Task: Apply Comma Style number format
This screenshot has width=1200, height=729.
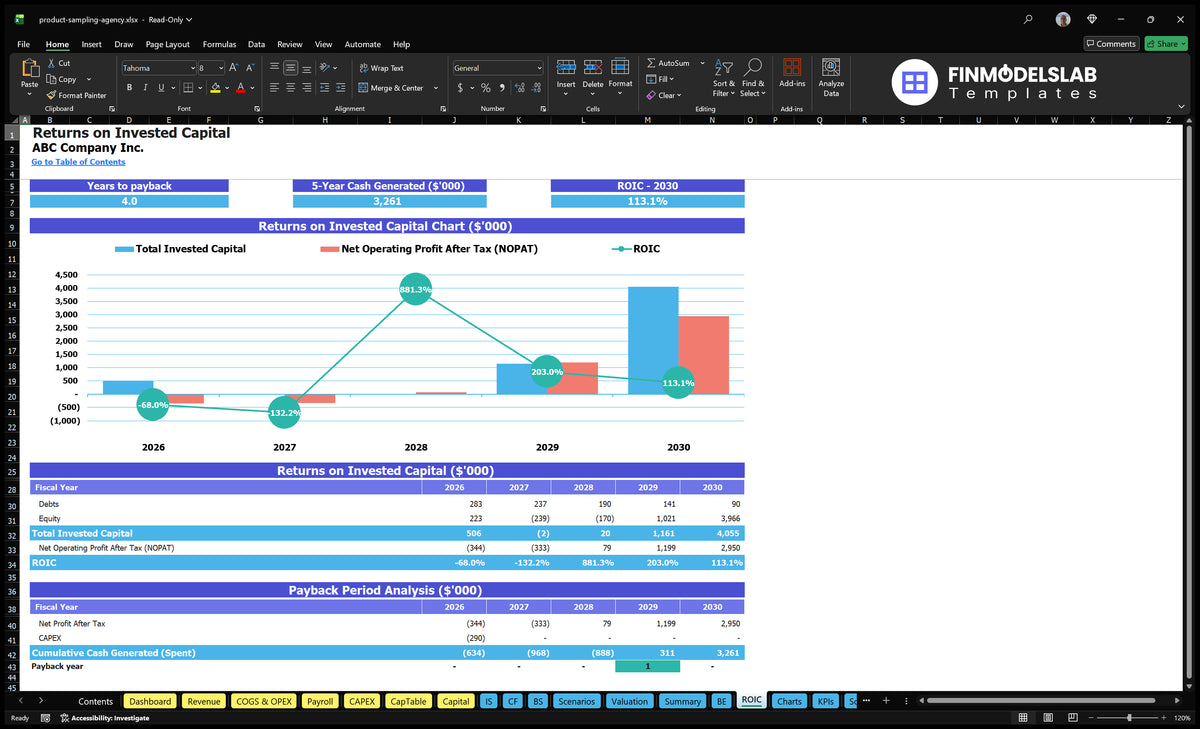Action: pos(502,88)
